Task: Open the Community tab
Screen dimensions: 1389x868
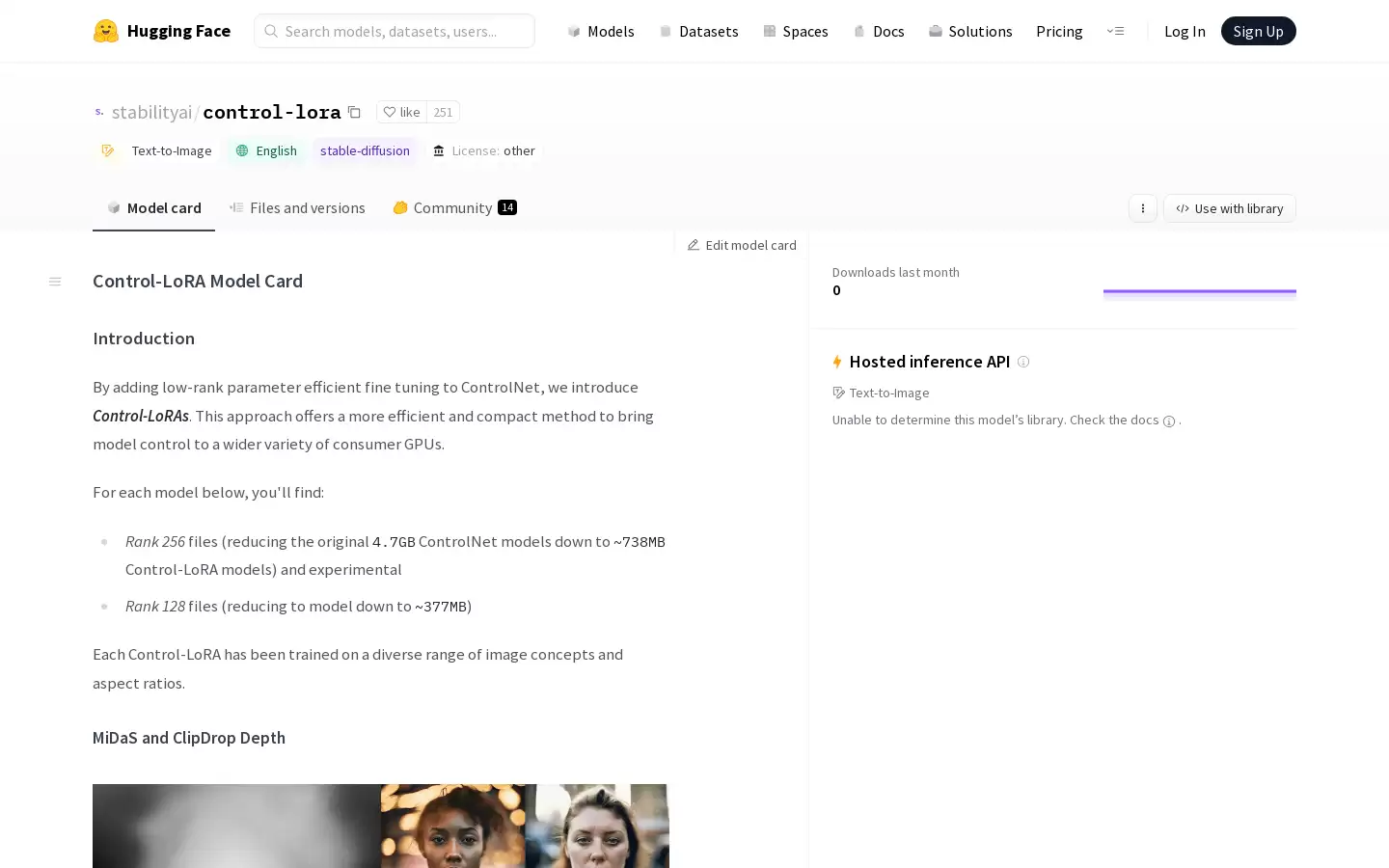Action: (454, 207)
